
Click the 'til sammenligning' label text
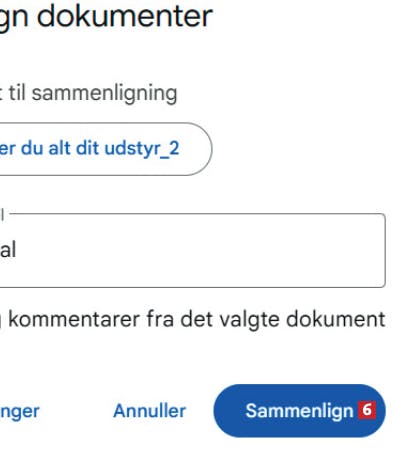(93, 93)
